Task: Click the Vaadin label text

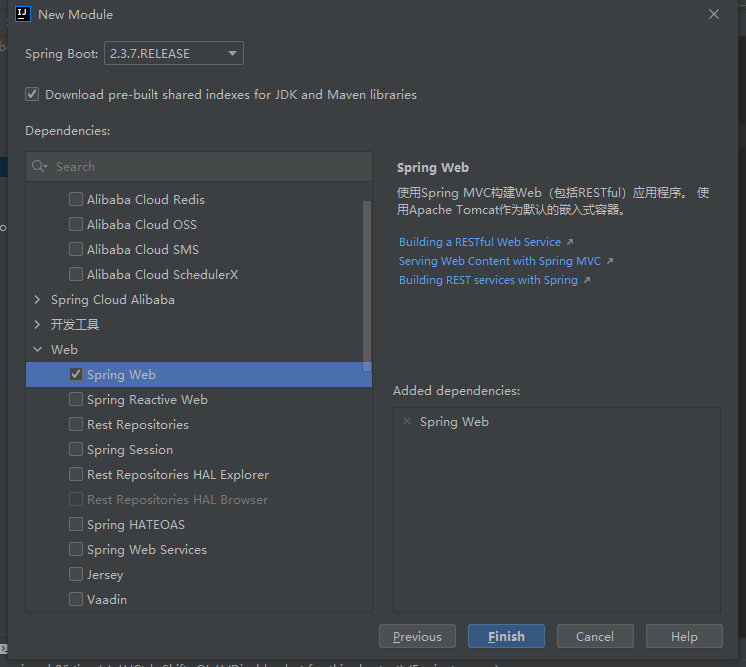Action: click(x=107, y=599)
